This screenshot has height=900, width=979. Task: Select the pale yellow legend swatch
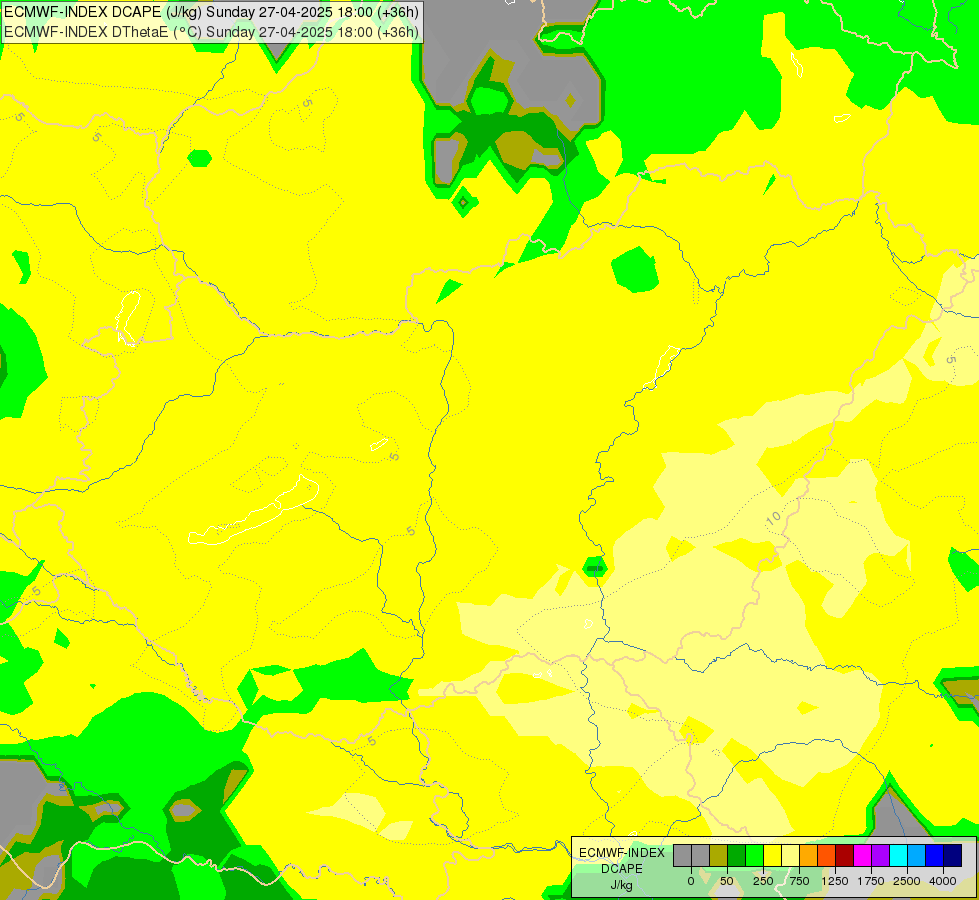click(x=790, y=856)
